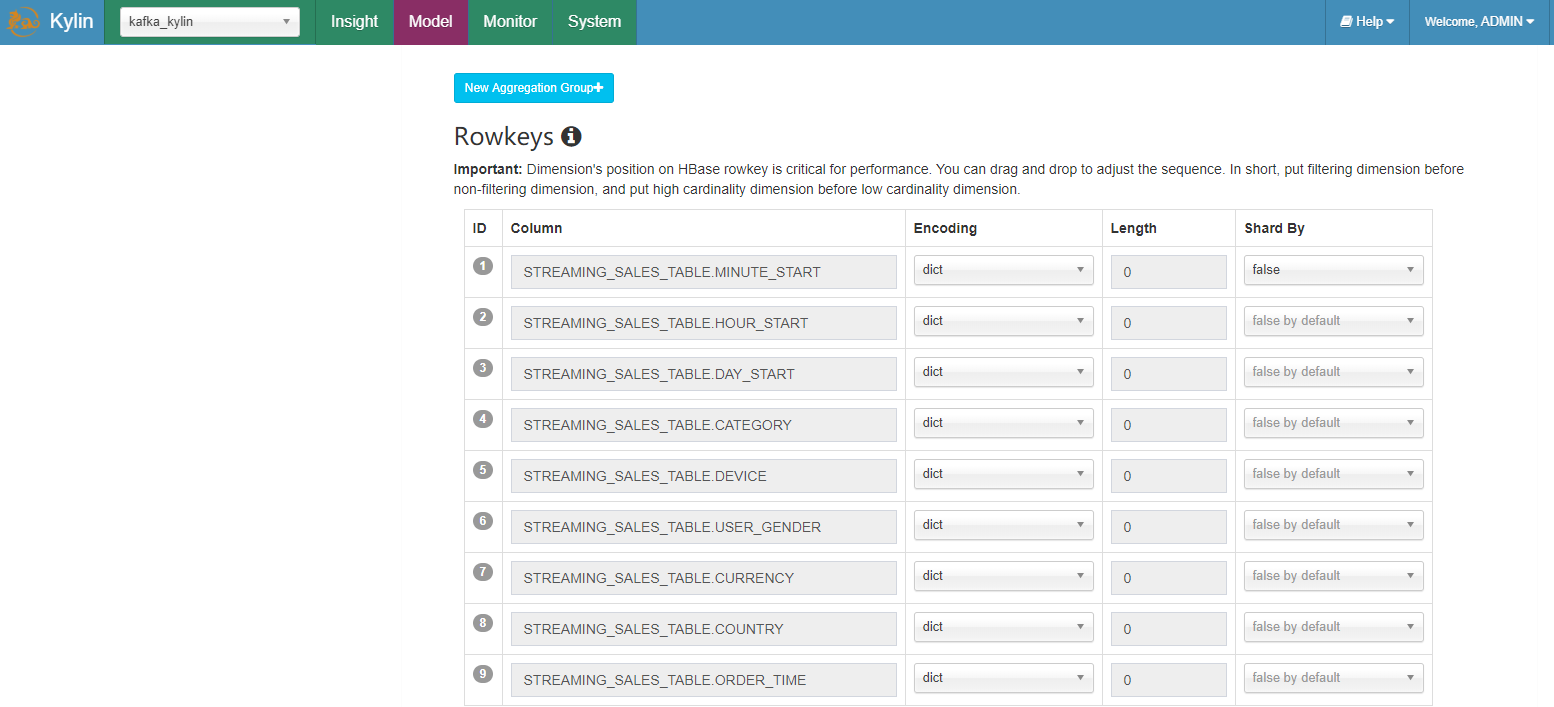The width and height of the screenshot is (1554, 707).
Task: Select STREAMING_SALES_TABLE.USER_GENDER column field
Action: [x=704, y=527]
